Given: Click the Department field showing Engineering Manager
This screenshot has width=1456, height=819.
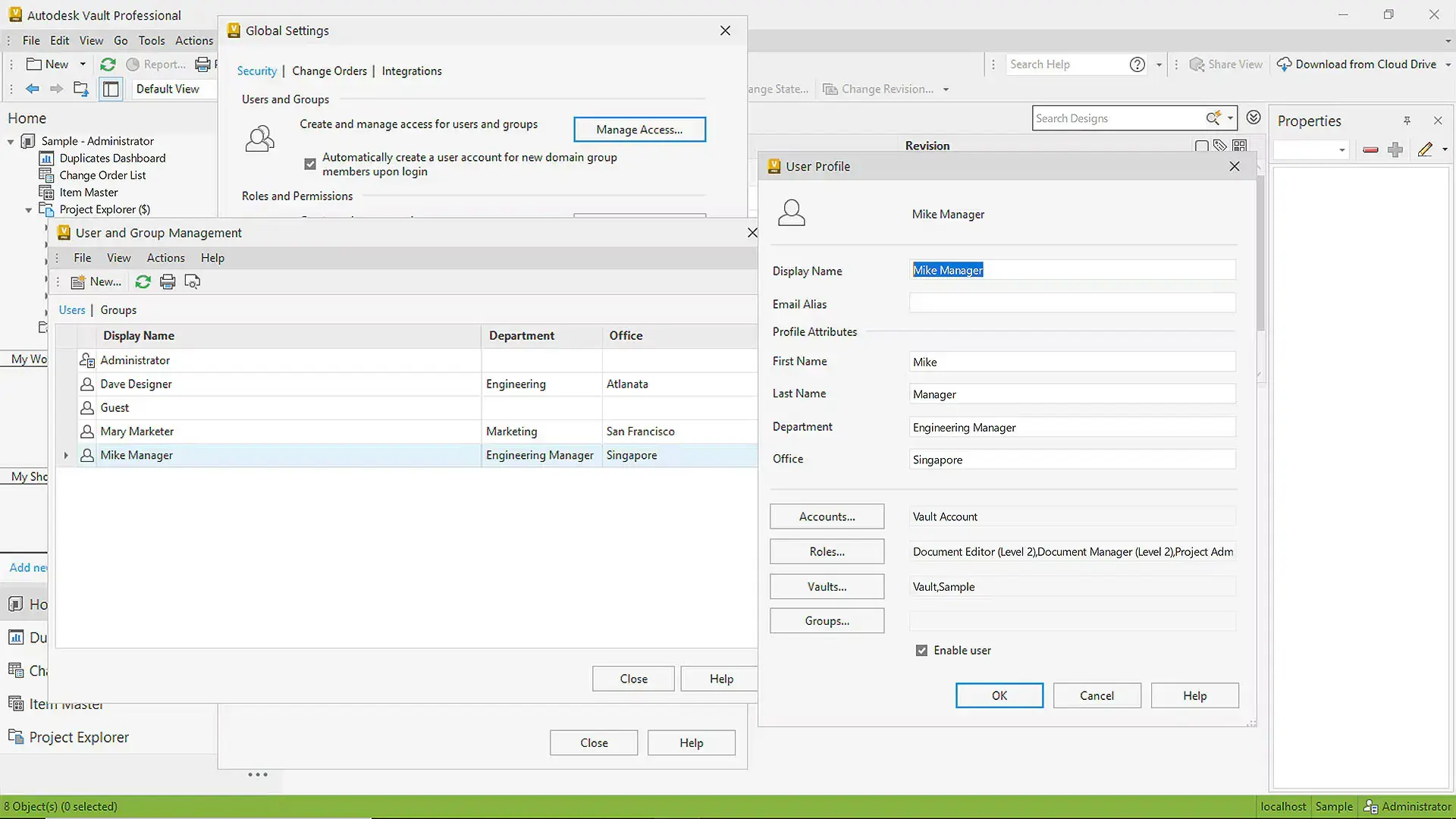Looking at the screenshot, I should click(1072, 428).
